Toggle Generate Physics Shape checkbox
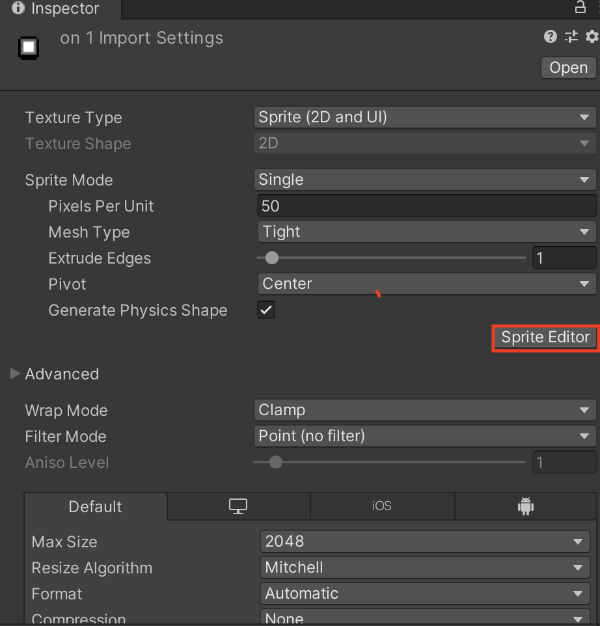 [x=266, y=310]
